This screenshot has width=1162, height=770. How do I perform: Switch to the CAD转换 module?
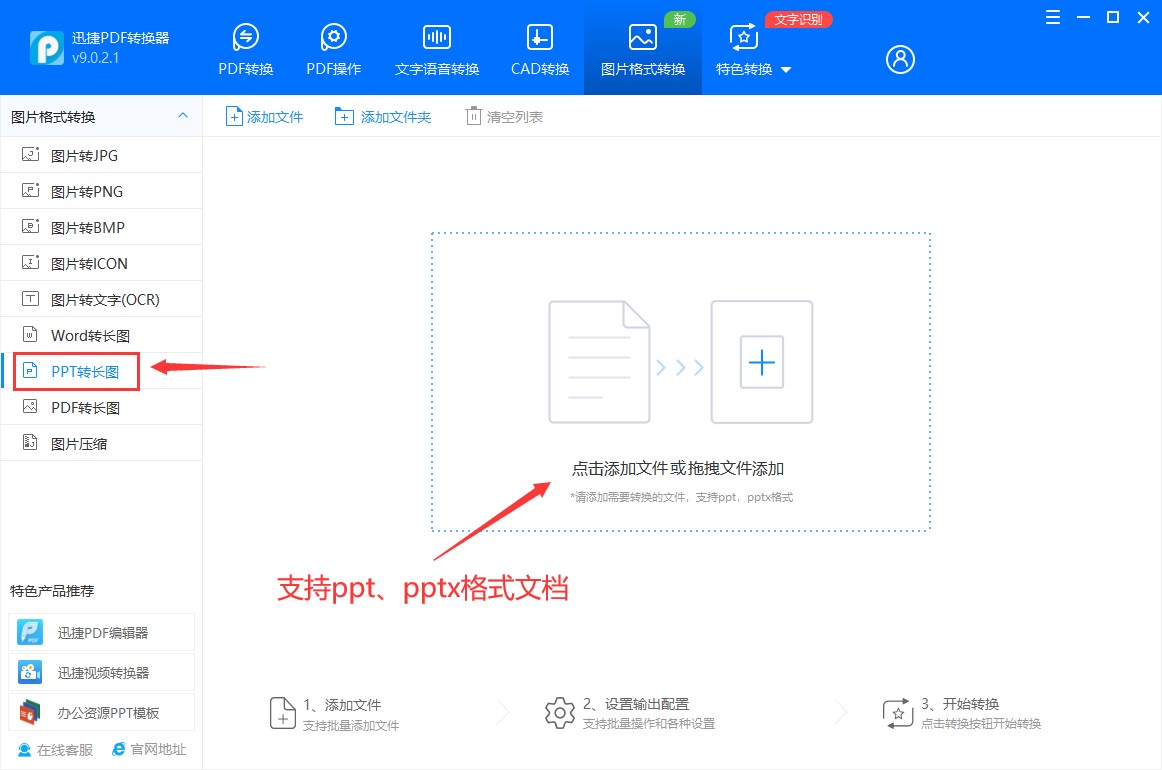click(x=538, y=47)
